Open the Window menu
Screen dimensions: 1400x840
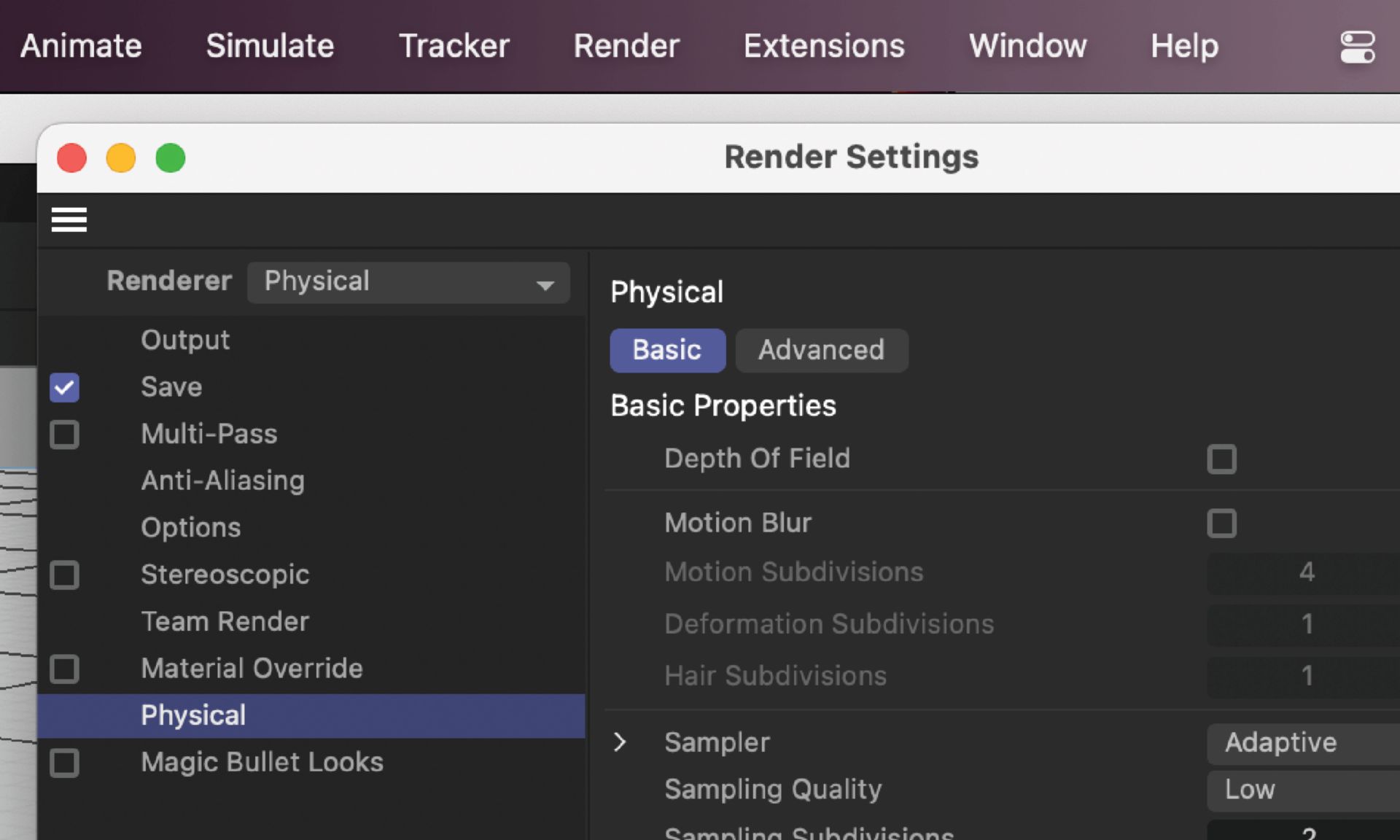point(1027,46)
